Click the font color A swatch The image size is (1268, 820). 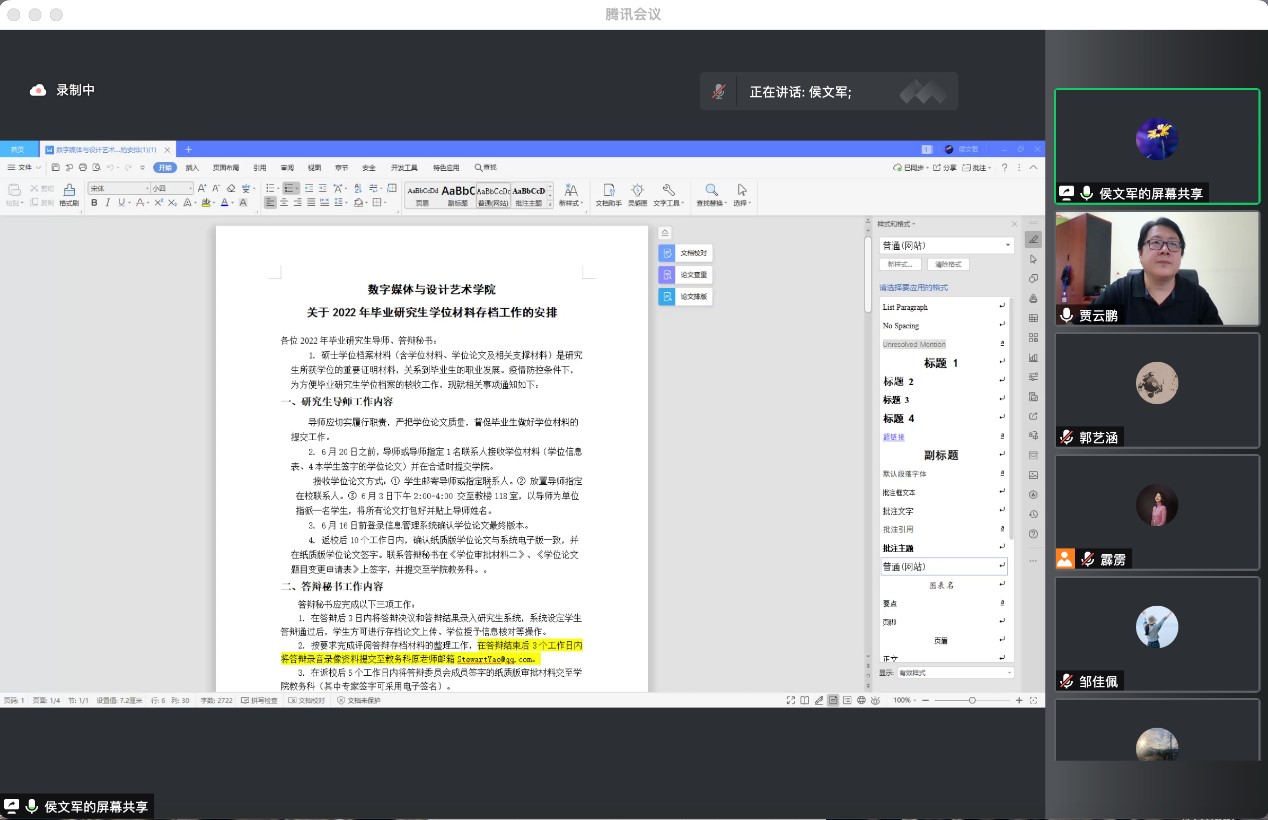(224, 202)
